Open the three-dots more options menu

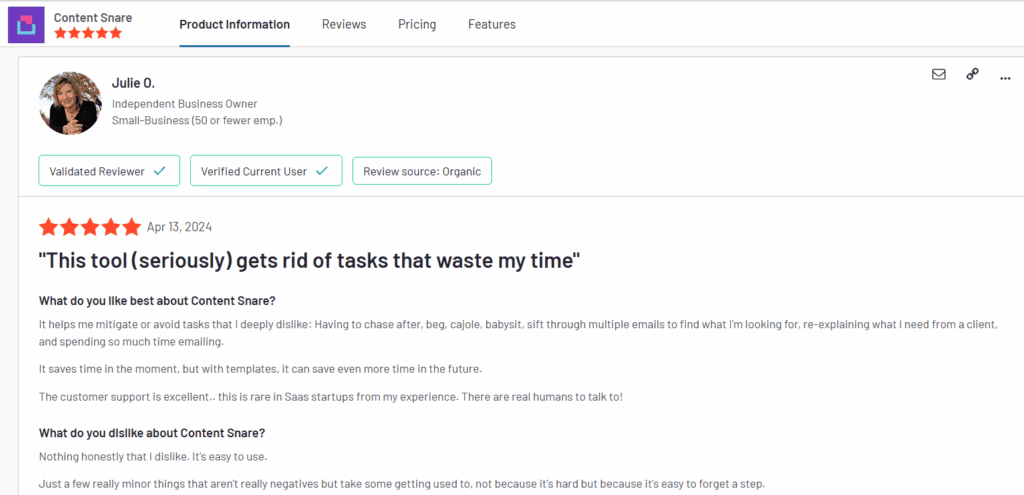point(1005,78)
